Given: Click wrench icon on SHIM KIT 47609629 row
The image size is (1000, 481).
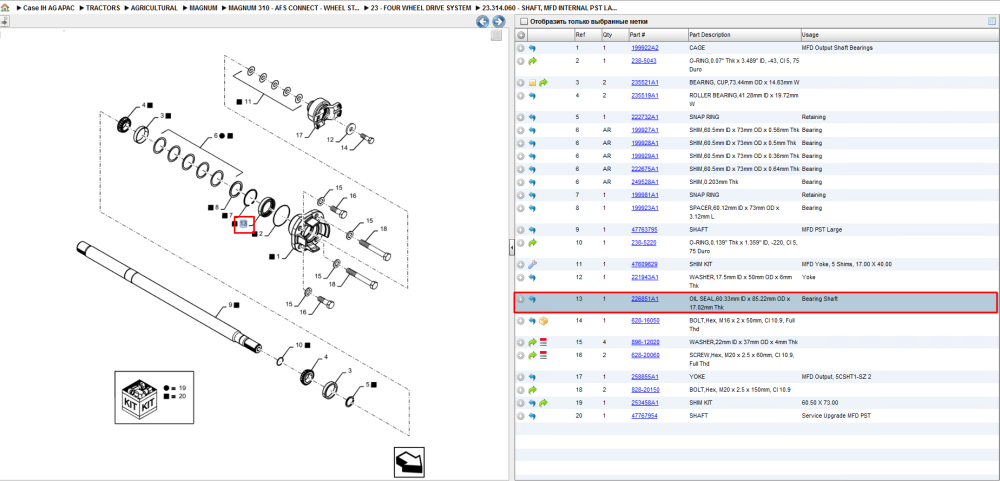Looking at the screenshot, I should point(533,264).
